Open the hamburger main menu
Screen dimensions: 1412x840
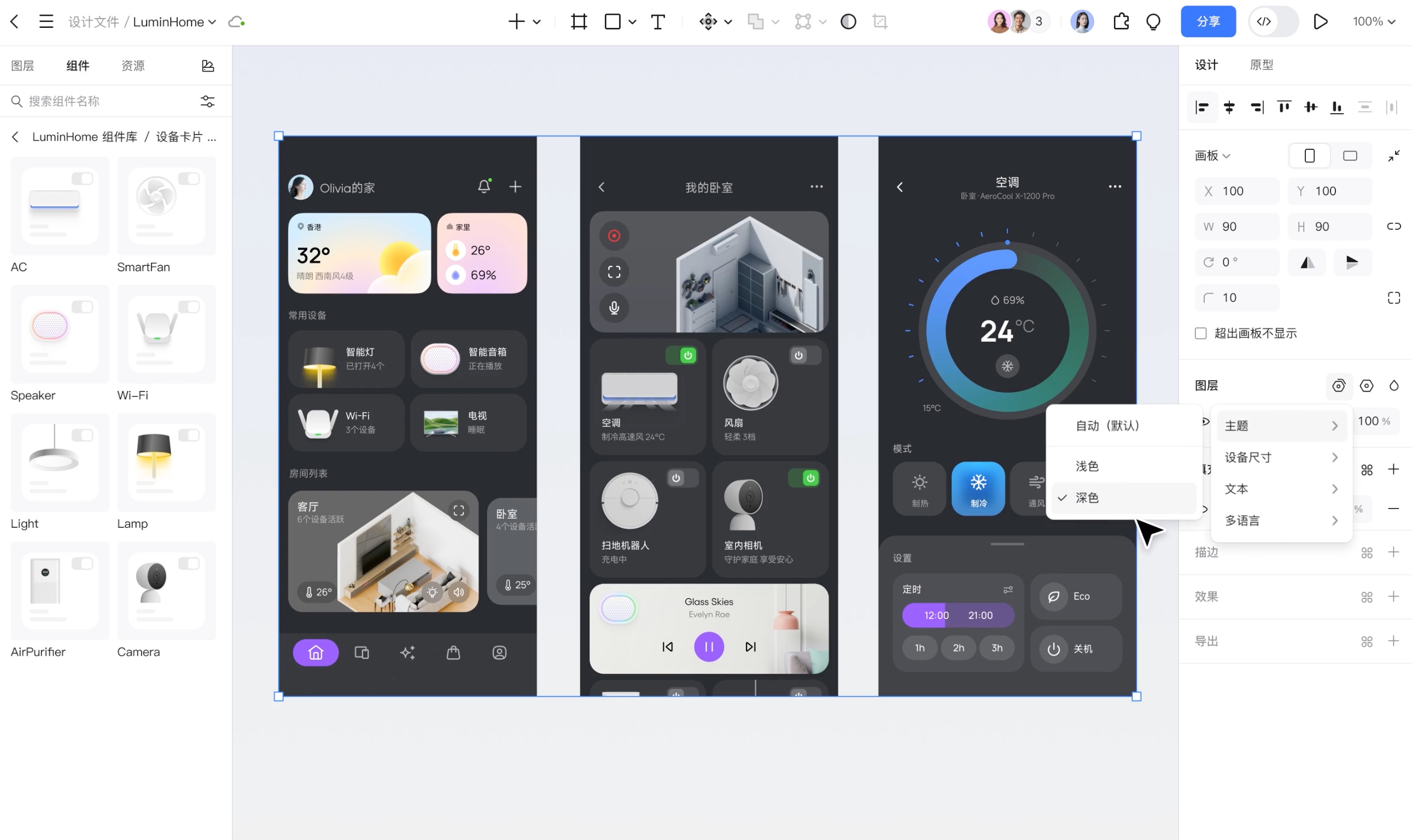(46, 21)
